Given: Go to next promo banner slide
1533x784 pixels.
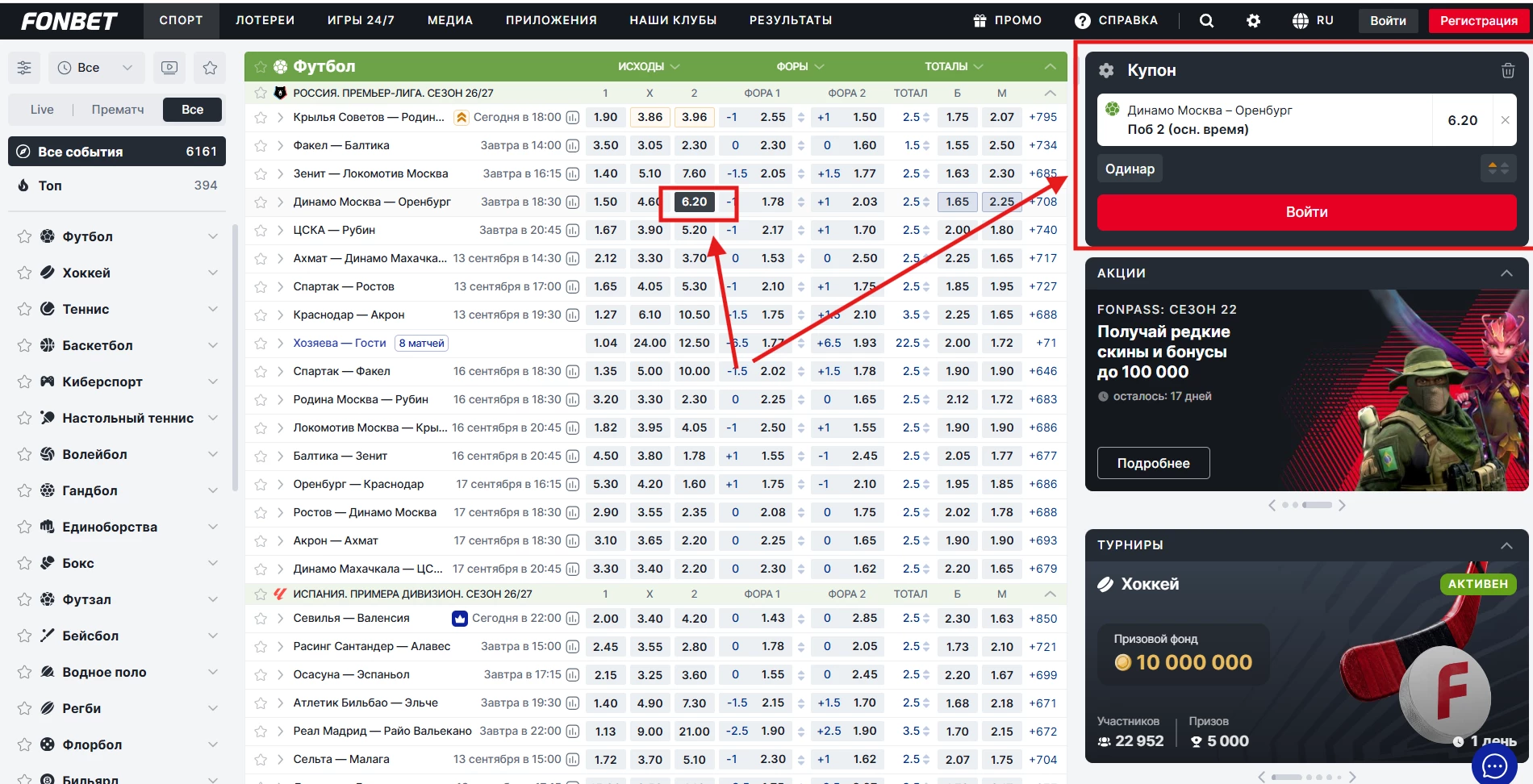Looking at the screenshot, I should (x=1342, y=506).
